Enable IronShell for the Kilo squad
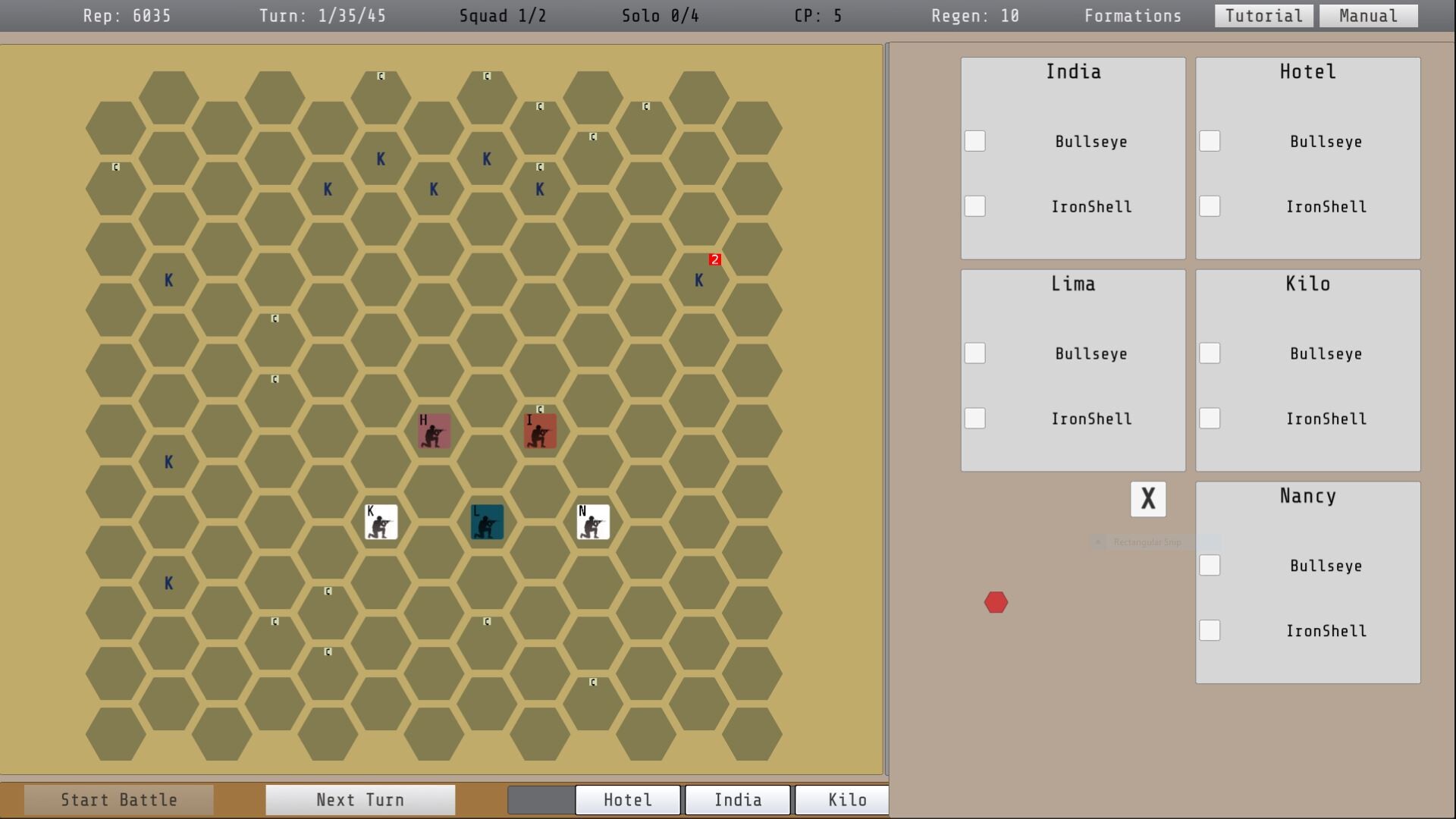Viewport: 1456px width, 819px height. point(1210,418)
